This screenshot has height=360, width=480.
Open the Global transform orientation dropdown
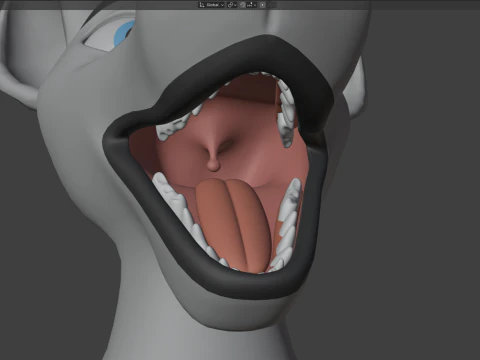[x=211, y=5]
